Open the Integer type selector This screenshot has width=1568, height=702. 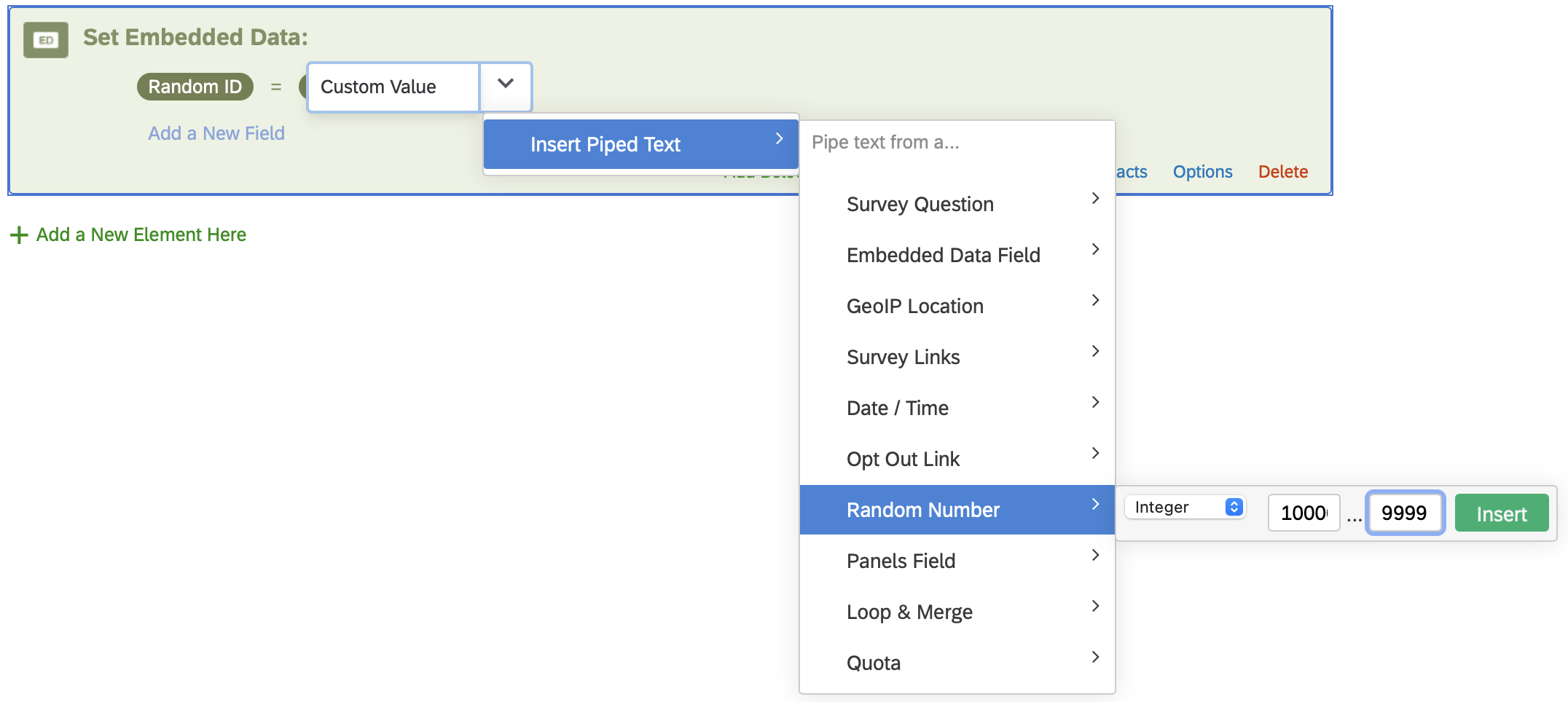pyautogui.click(x=1185, y=507)
